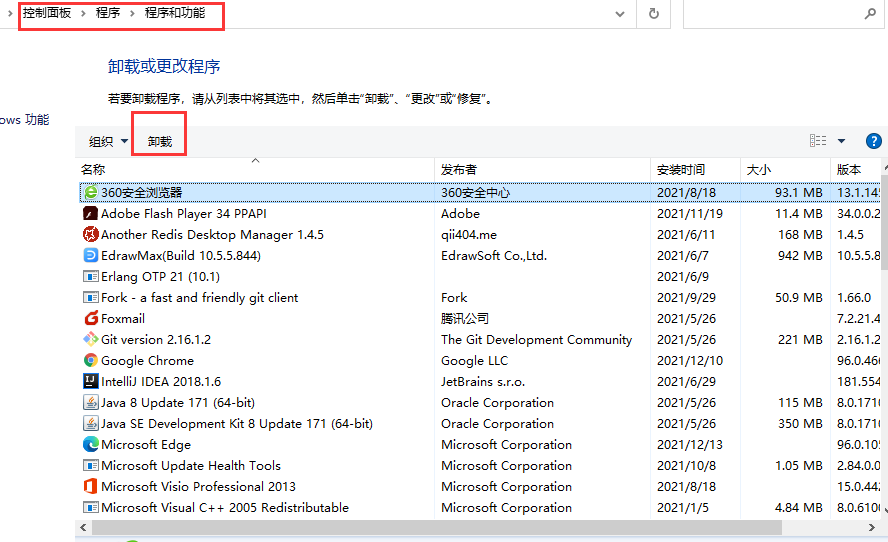Image resolution: width=888 pixels, height=542 pixels.
Task: Click the Microsoft Visio Professional 2013 icon
Action: (x=91, y=486)
